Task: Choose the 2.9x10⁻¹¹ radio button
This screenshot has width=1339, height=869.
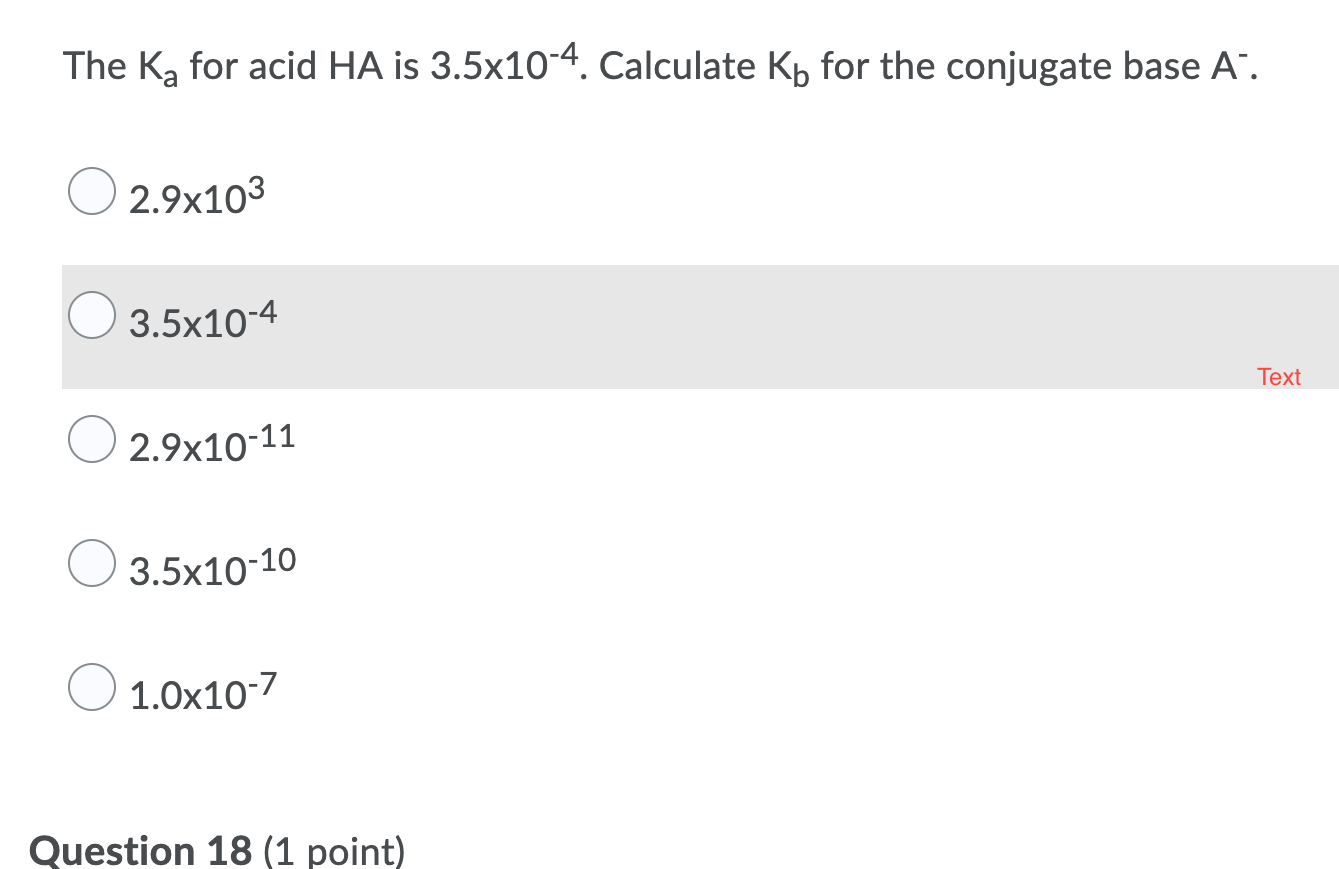Action: [91, 439]
